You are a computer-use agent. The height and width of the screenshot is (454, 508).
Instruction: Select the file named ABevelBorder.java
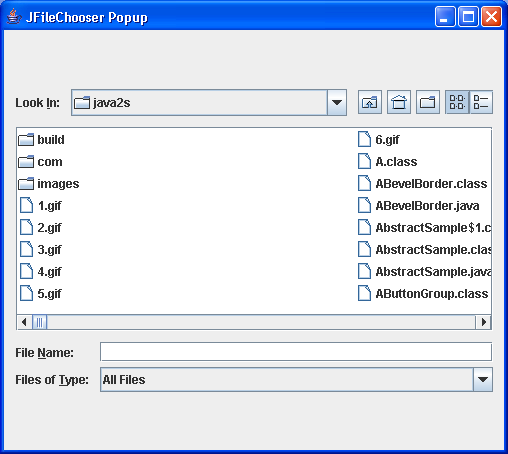pyautogui.click(x=427, y=206)
